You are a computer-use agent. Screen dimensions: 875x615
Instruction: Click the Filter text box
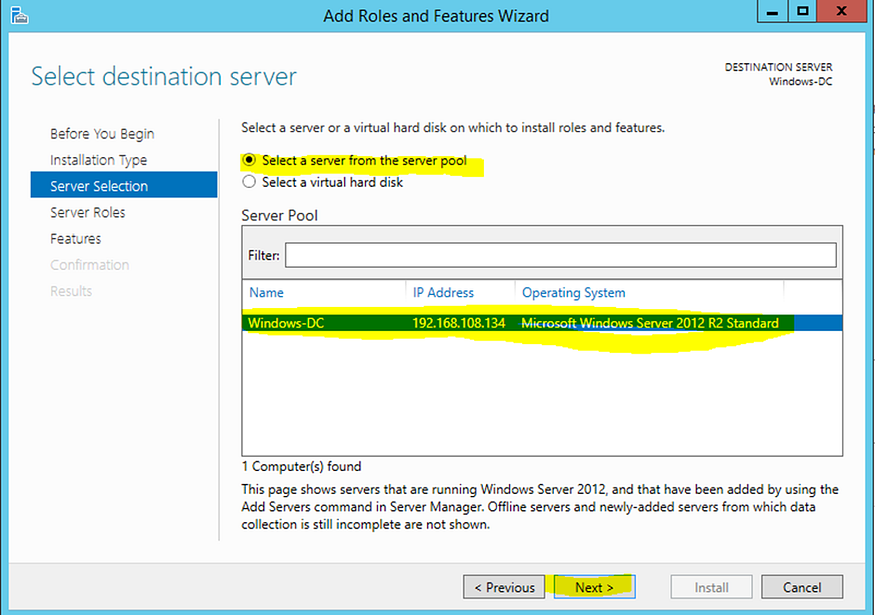coord(560,255)
